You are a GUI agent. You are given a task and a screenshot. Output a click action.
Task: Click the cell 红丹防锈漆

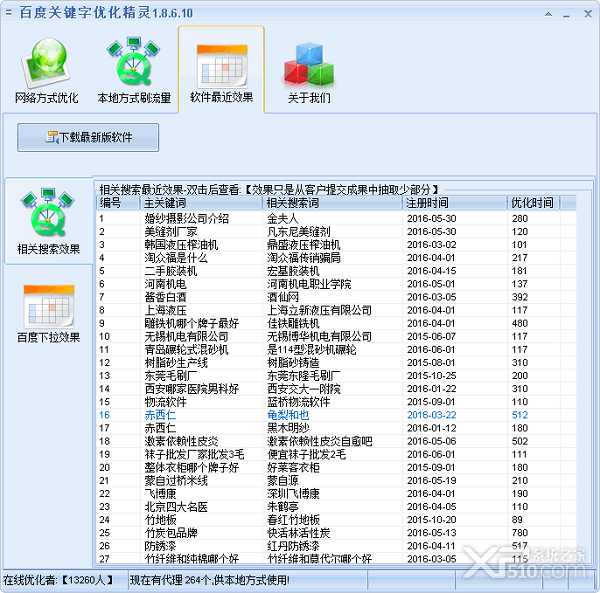pyautogui.click(x=293, y=546)
